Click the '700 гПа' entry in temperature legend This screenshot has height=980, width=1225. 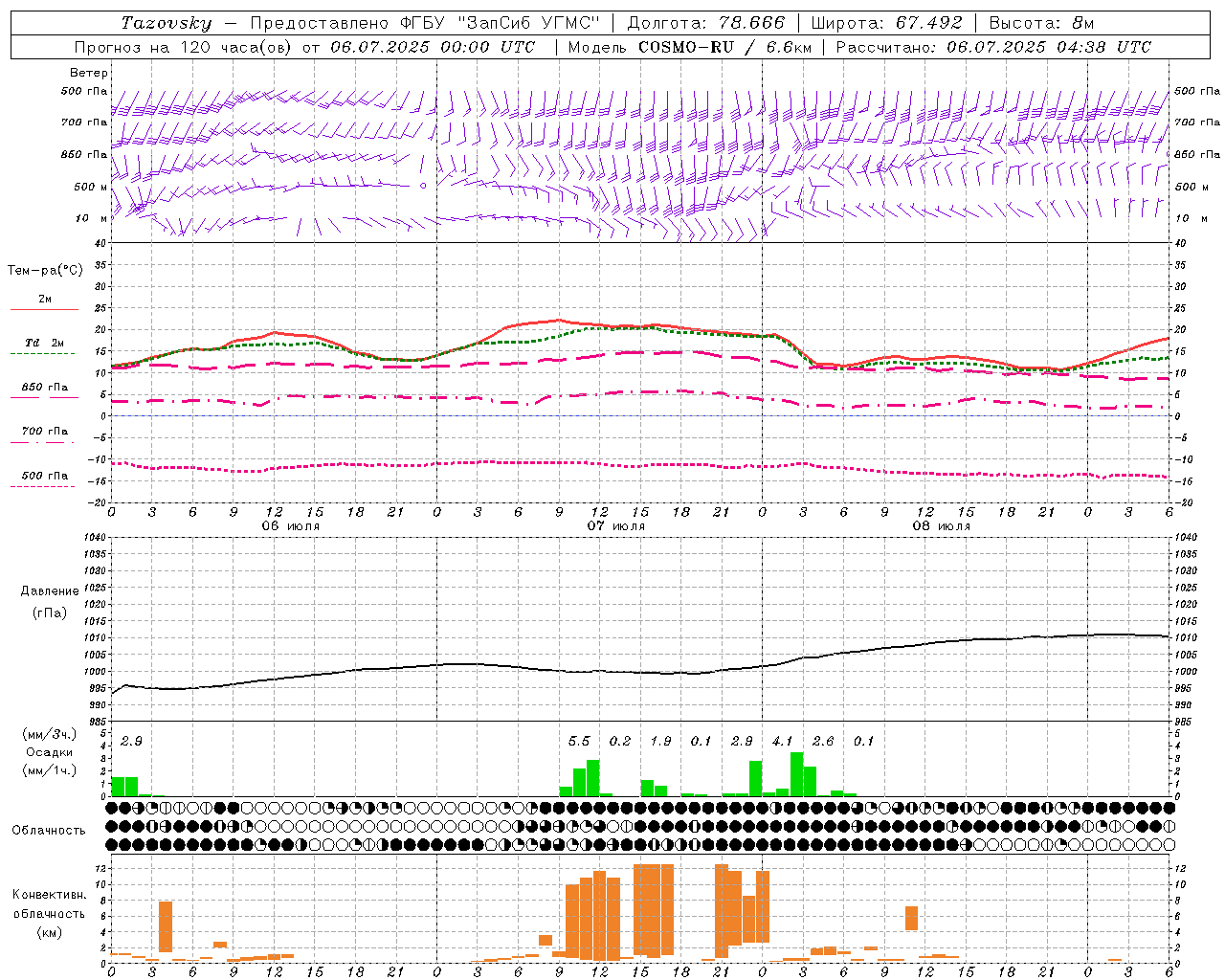45,432
